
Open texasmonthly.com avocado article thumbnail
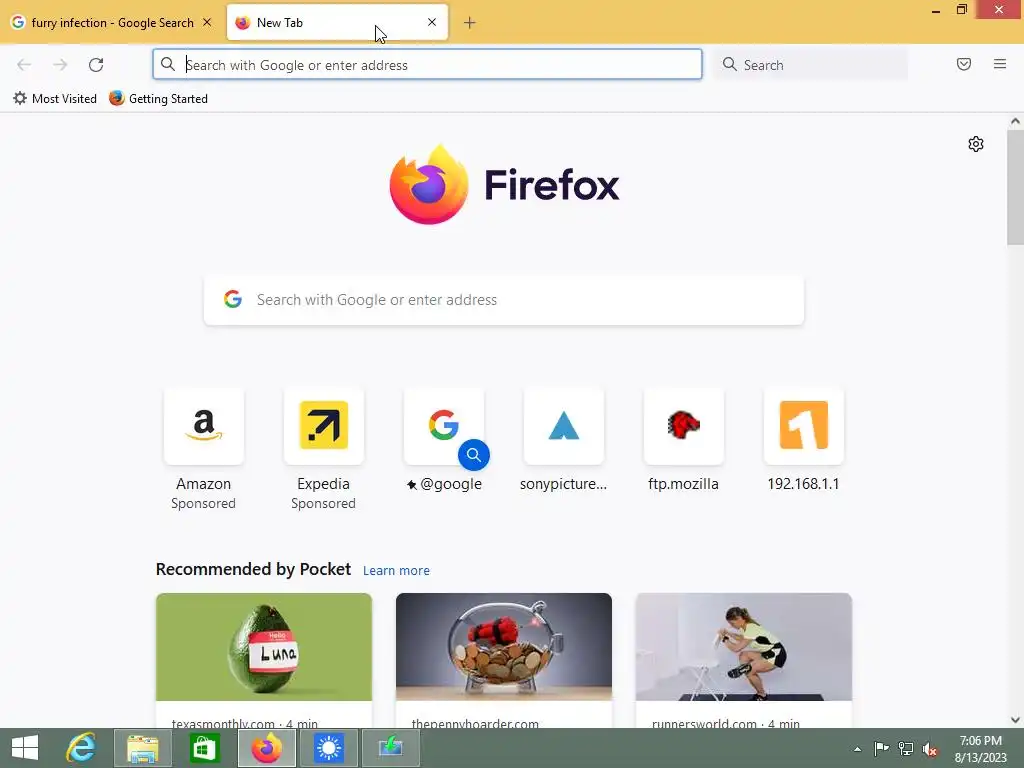[264, 647]
